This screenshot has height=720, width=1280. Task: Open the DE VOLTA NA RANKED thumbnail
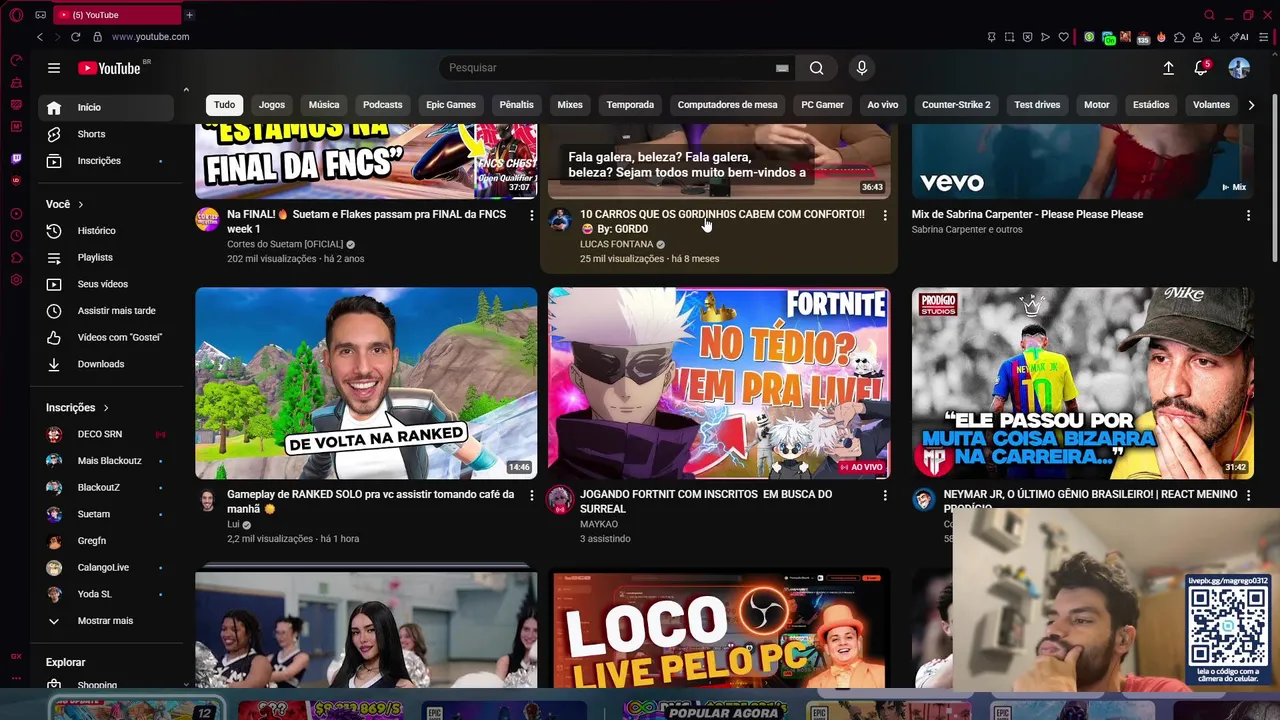click(366, 383)
